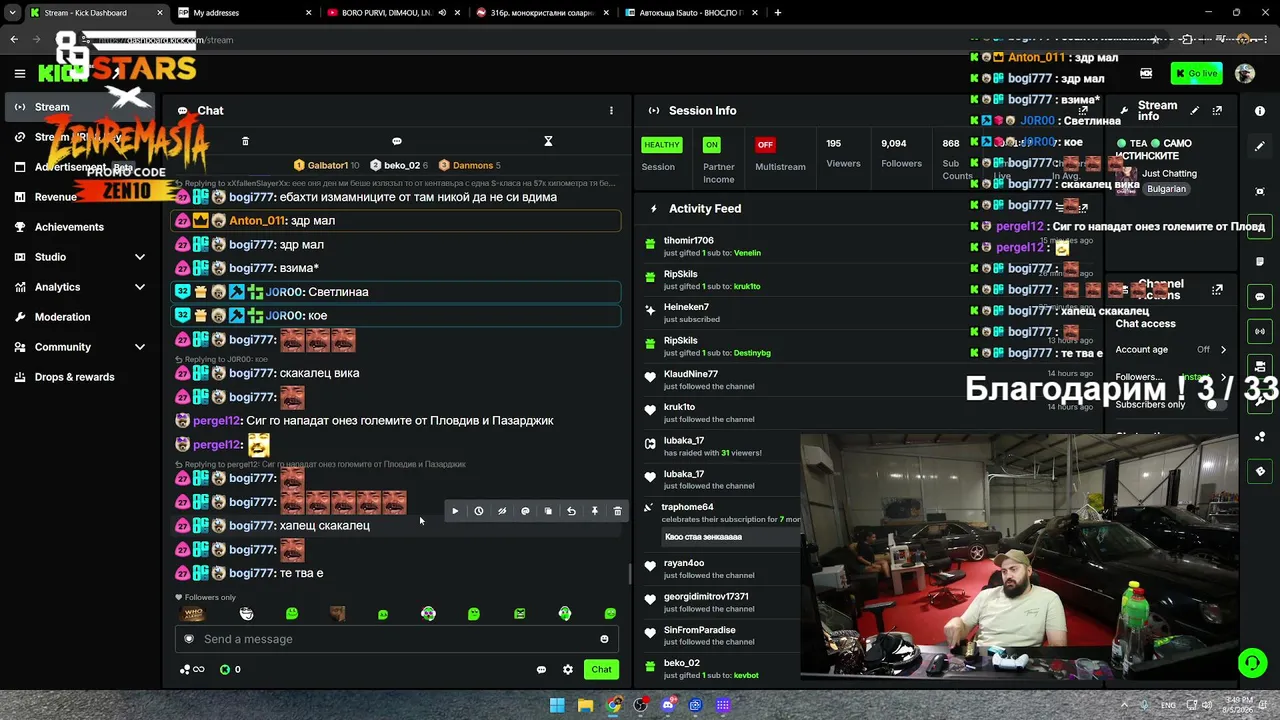Open the Venelin link in Activity Feed
Screen dimensions: 1280x720
click(x=747, y=253)
